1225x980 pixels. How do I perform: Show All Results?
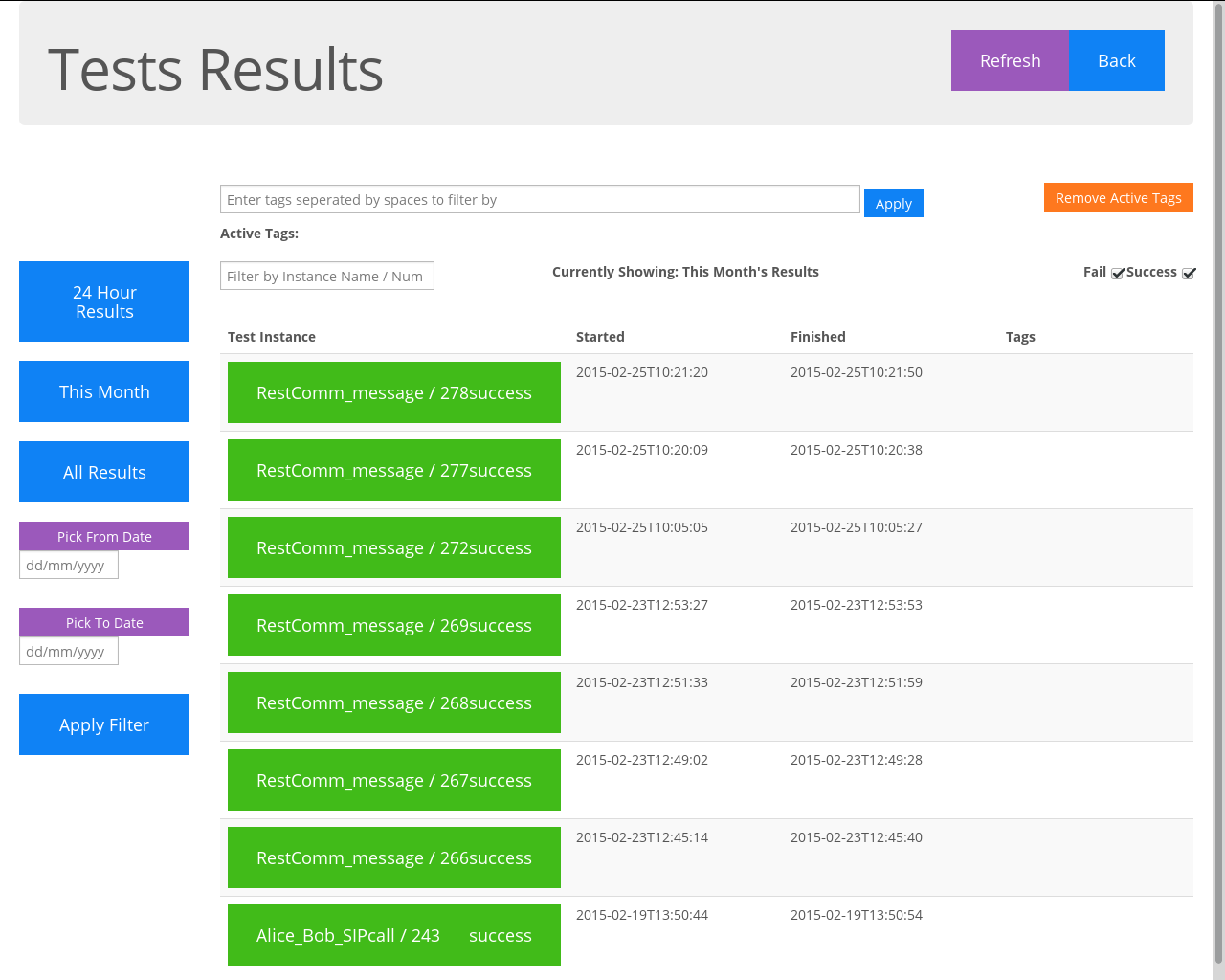click(104, 472)
